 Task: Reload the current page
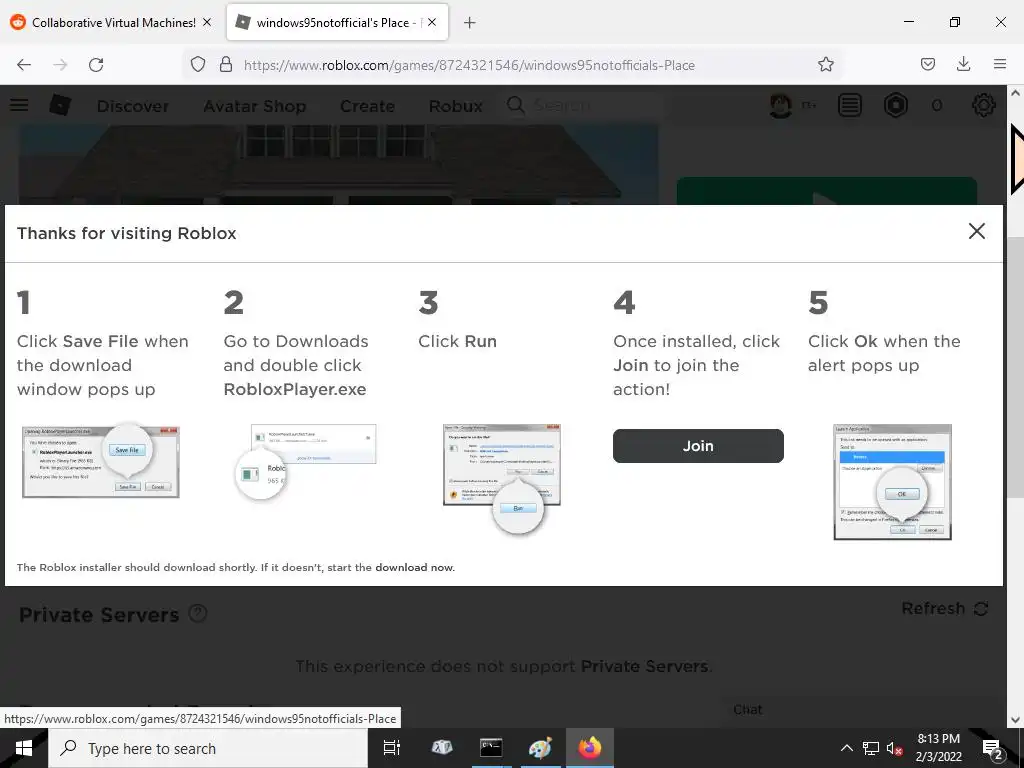coord(96,65)
